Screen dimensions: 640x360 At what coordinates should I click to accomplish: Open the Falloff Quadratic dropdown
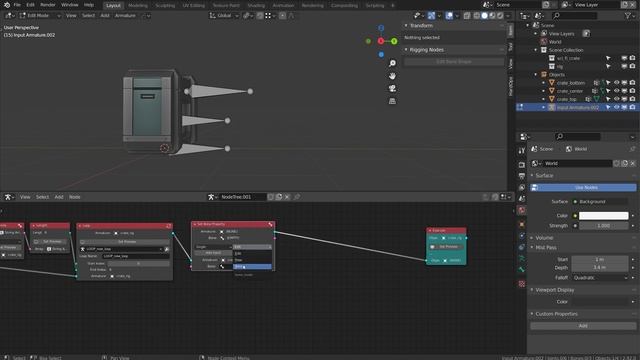tap(600, 278)
